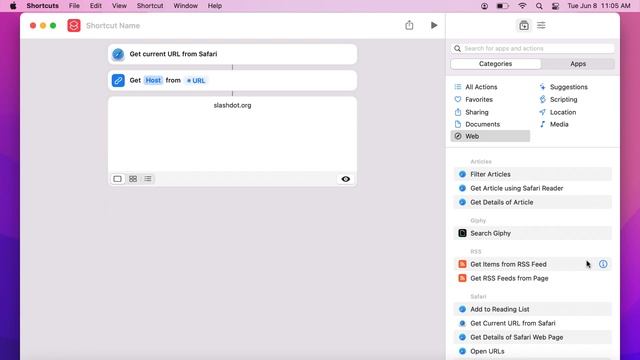Click the Safari icon on first action

[118, 54]
